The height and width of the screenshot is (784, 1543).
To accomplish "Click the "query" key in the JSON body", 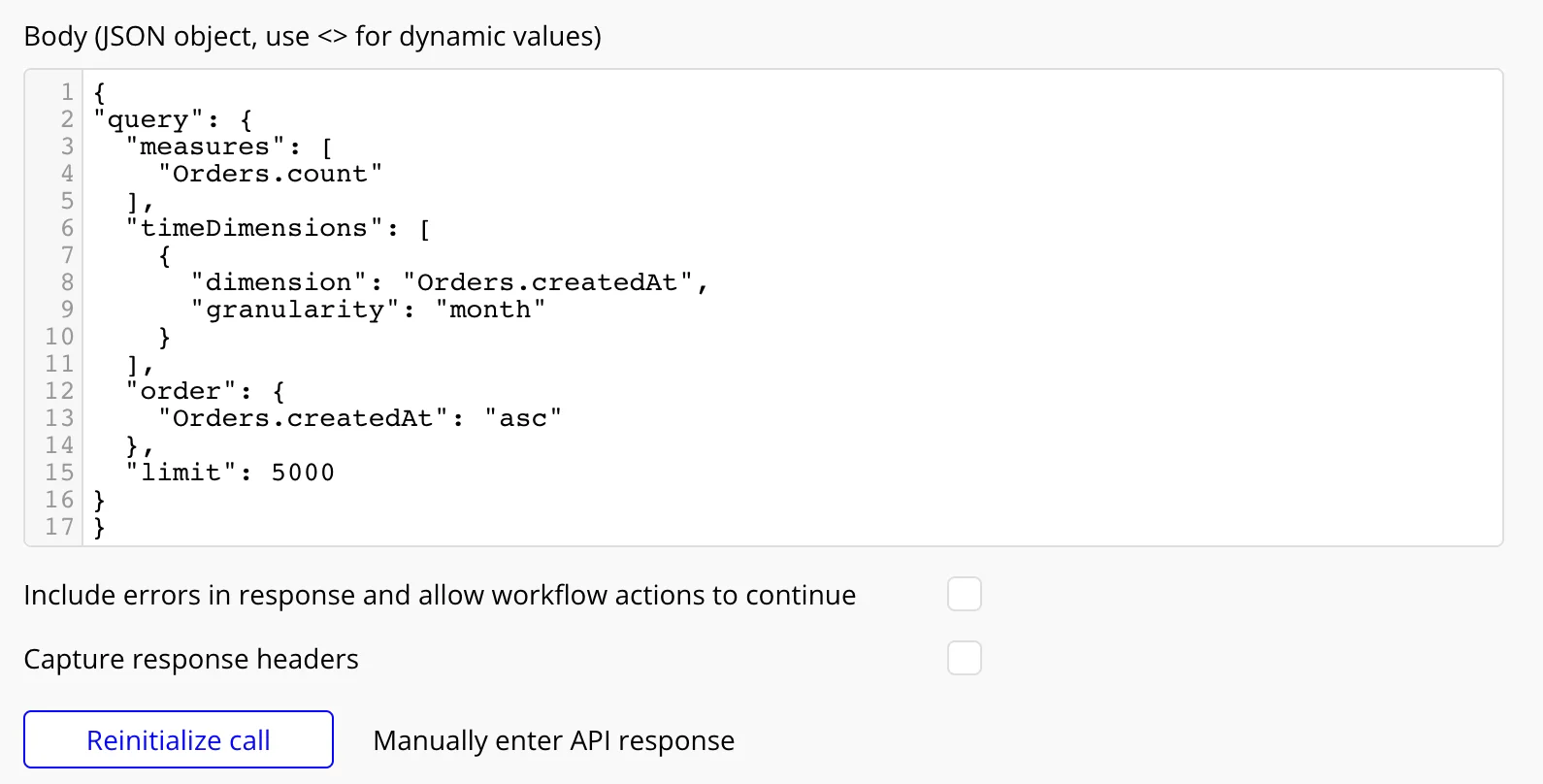I will click(148, 119).
